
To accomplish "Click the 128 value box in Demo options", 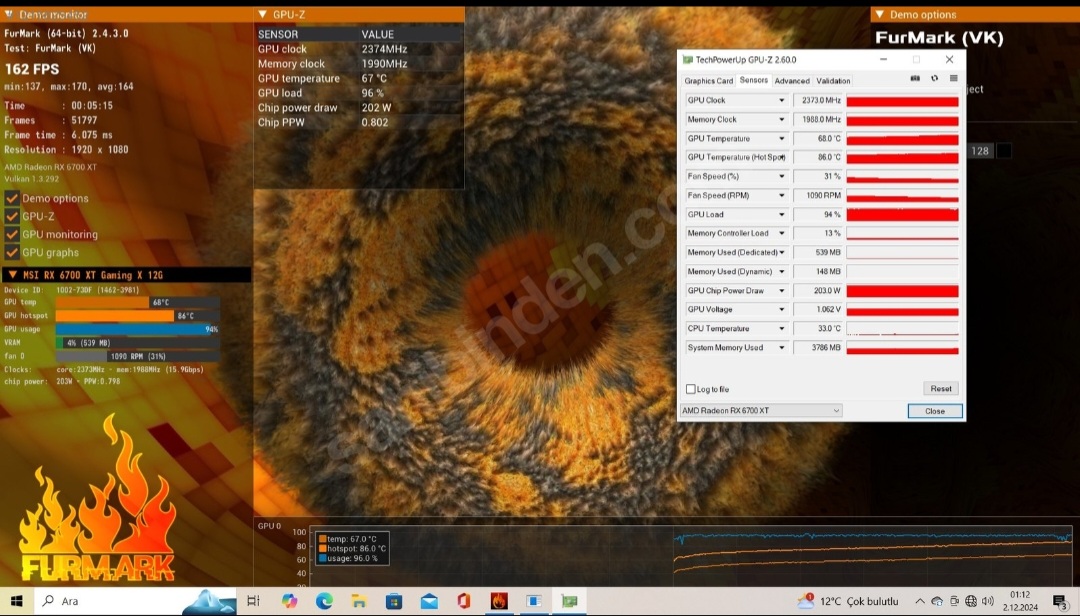I will 980,151.
